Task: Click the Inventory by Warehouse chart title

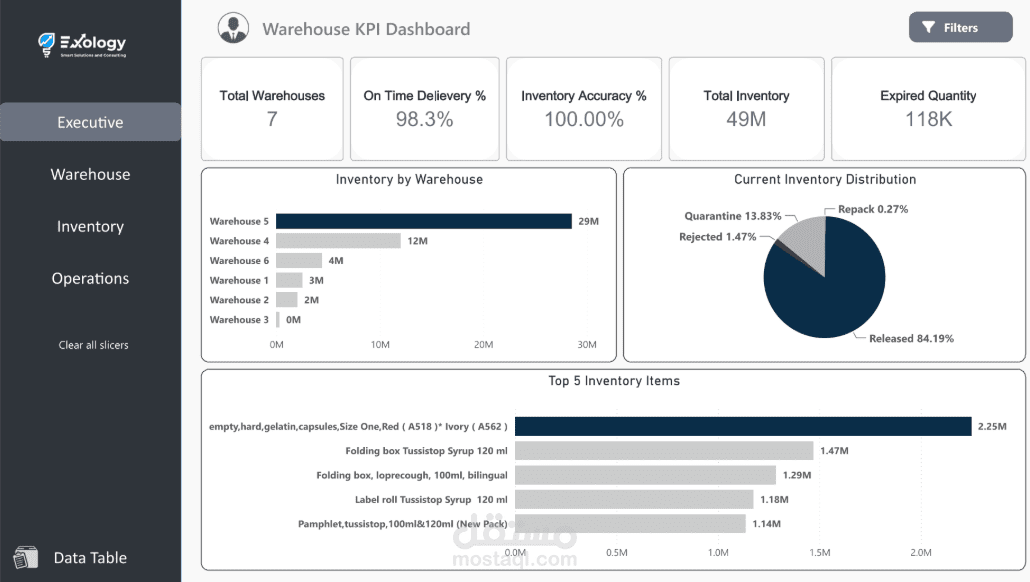Action: point(409,179)
